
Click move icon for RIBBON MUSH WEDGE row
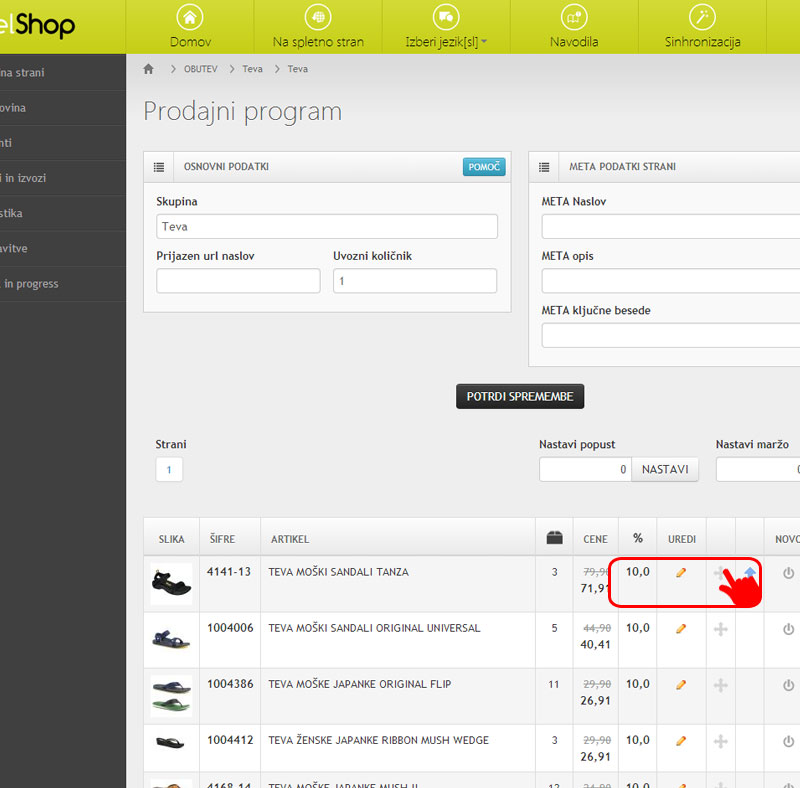tap(720, 742)
